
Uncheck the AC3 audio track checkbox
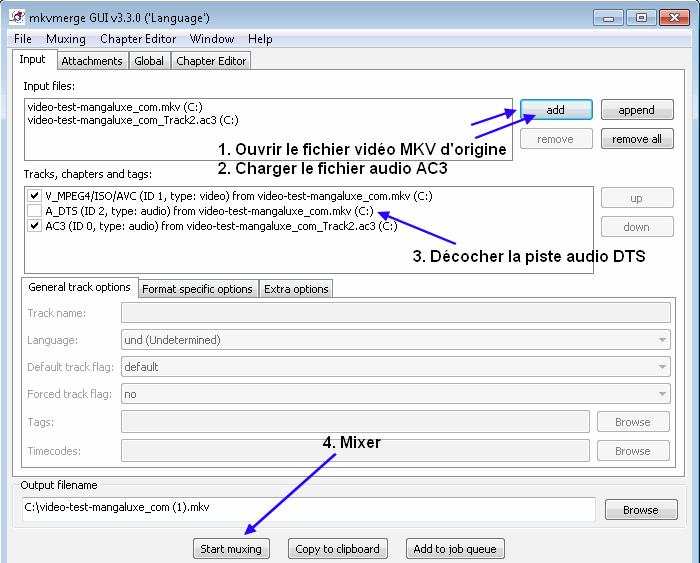coord(34,226)
